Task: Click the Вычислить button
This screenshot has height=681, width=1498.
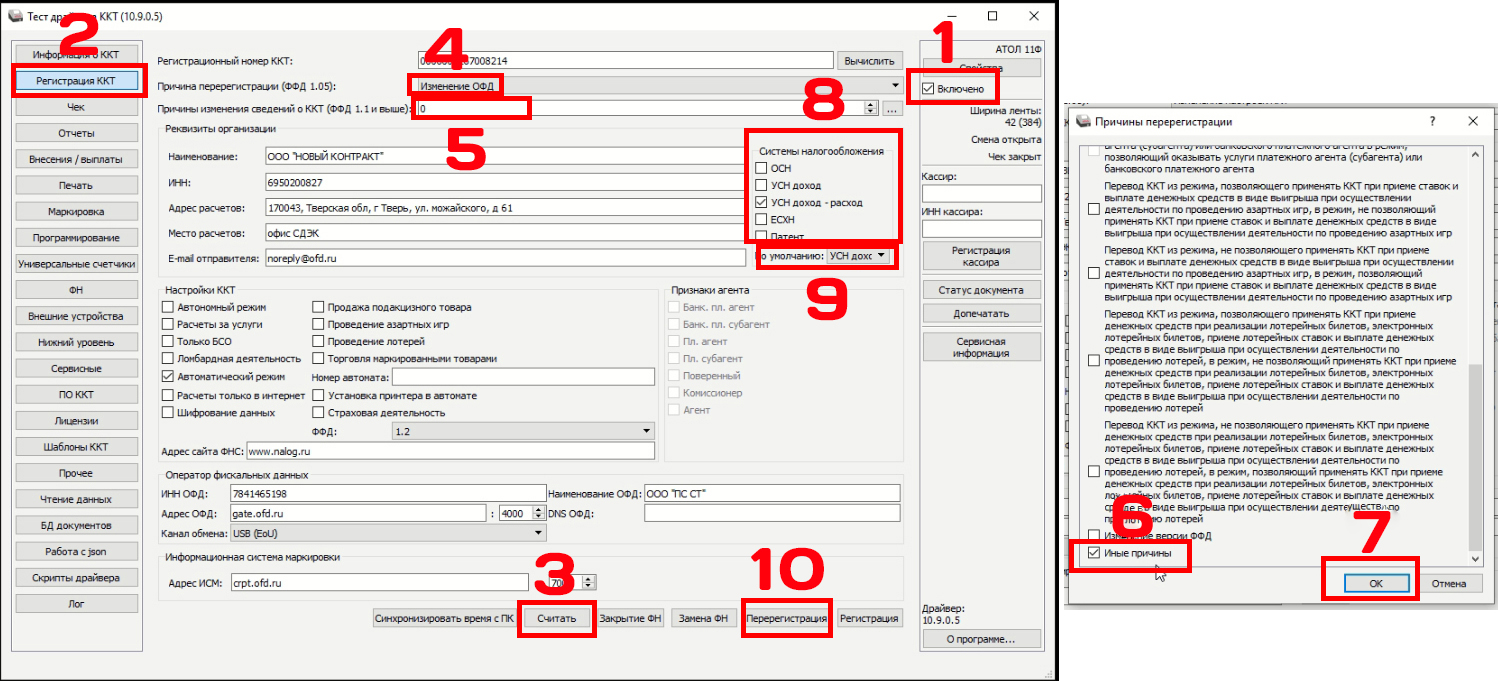Action: (x=869, y=61)
